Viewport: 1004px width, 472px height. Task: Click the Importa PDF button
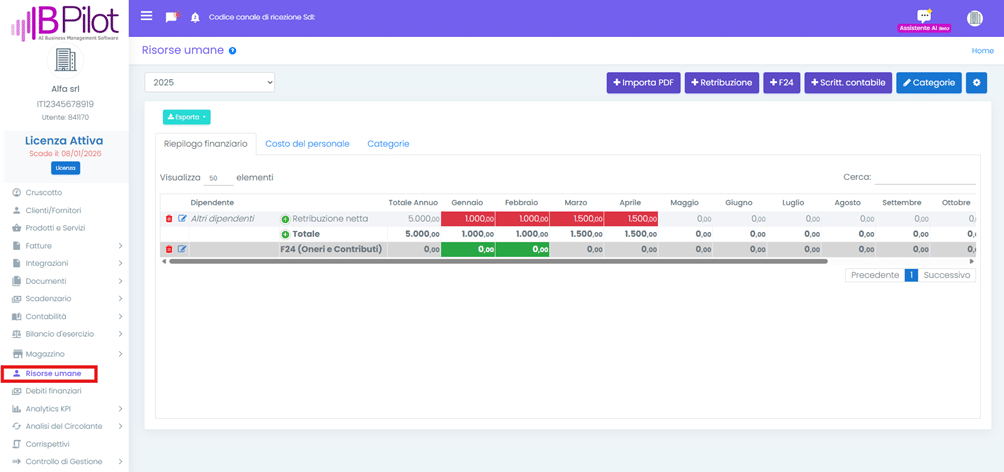pos(644,83)
